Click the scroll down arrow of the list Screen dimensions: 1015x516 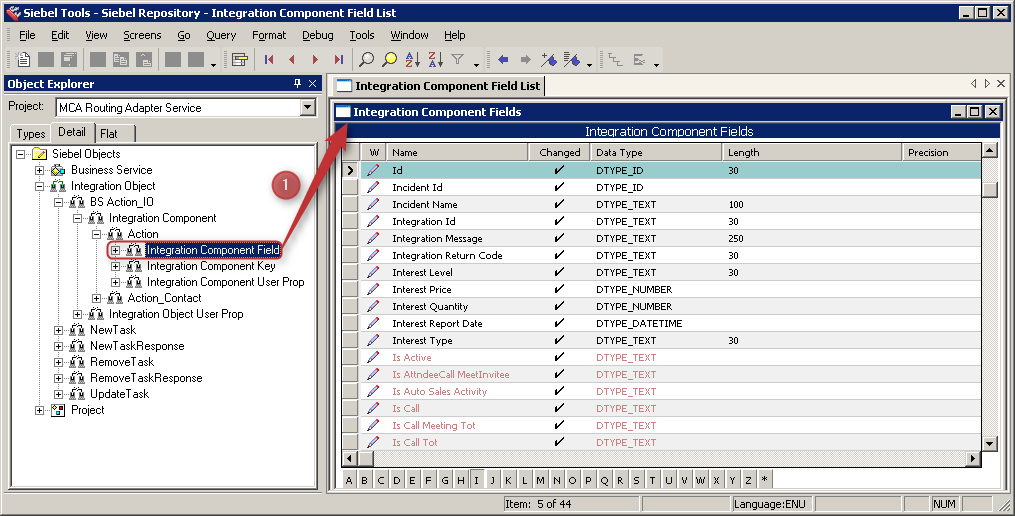tap(989, 443)
